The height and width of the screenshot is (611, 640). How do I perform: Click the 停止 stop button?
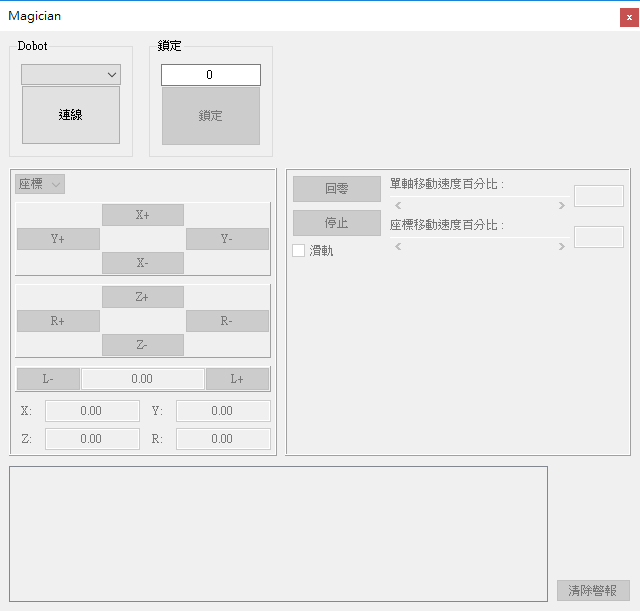click(337, 223)
